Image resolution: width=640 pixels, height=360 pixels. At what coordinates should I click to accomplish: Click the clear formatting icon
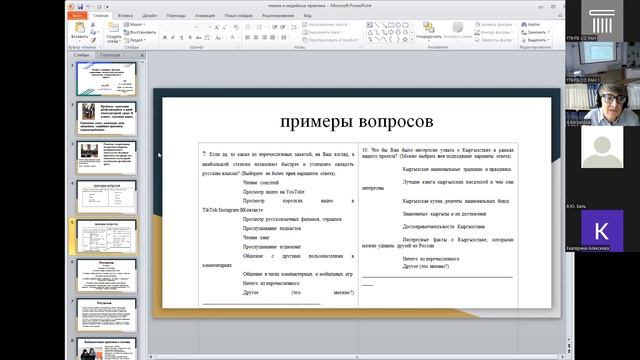tap(236, 27)
